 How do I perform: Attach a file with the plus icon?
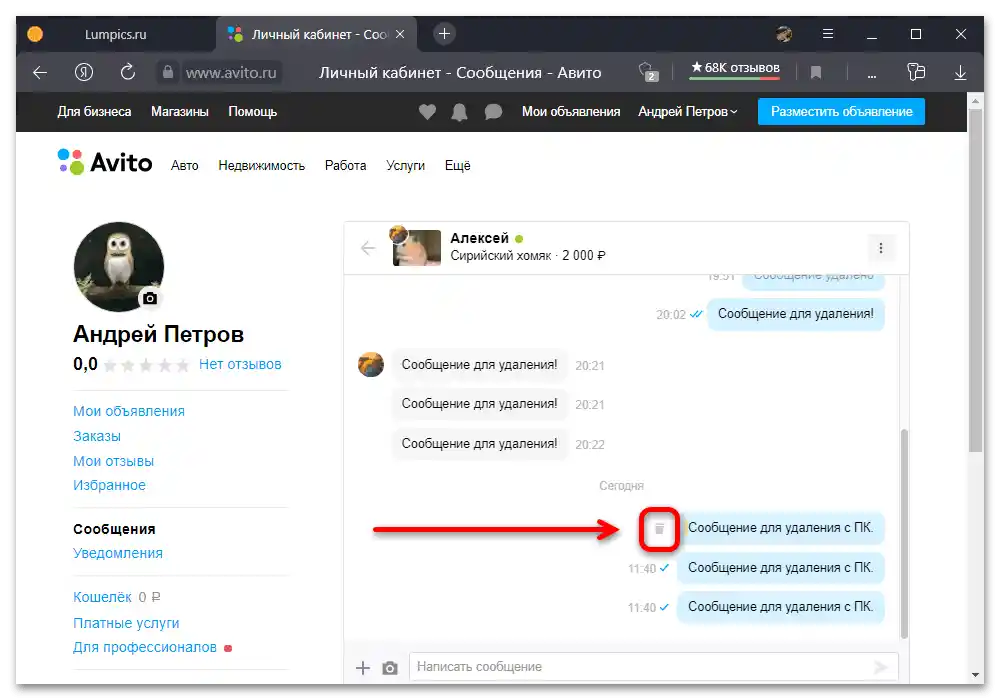coord(363,667)
